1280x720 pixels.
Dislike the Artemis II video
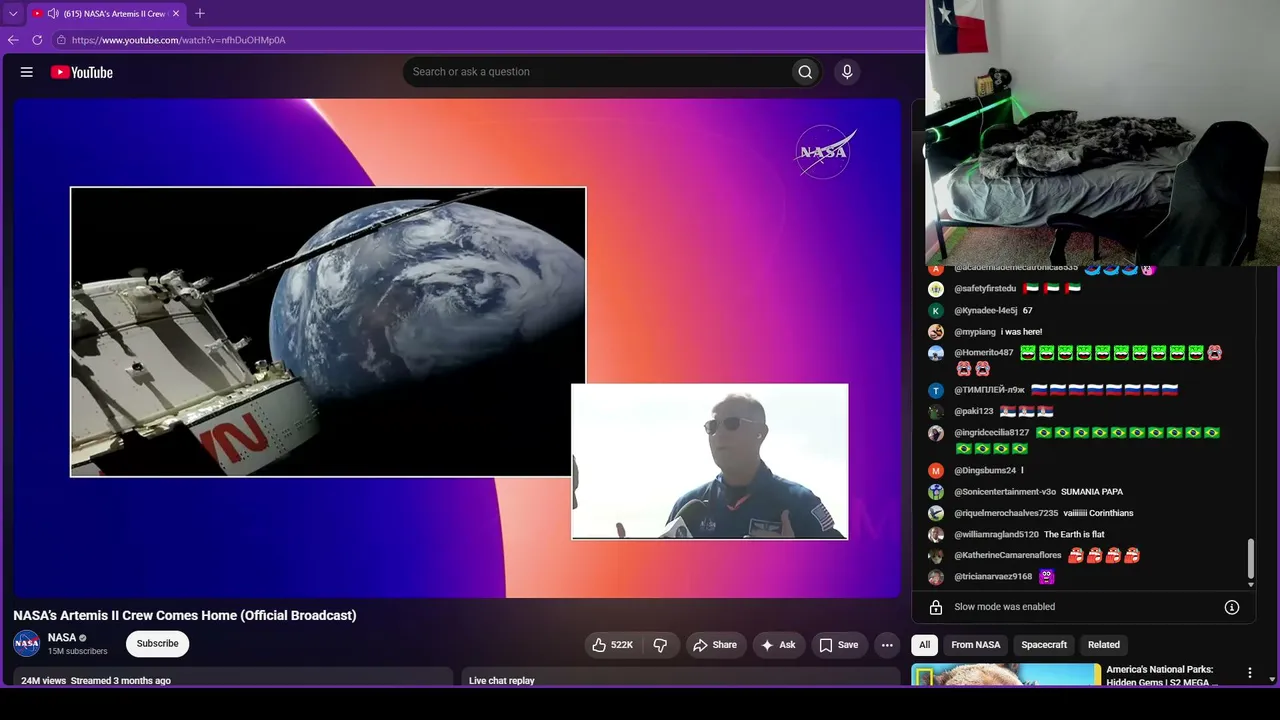pyautogui.click(x=660, y=645)
